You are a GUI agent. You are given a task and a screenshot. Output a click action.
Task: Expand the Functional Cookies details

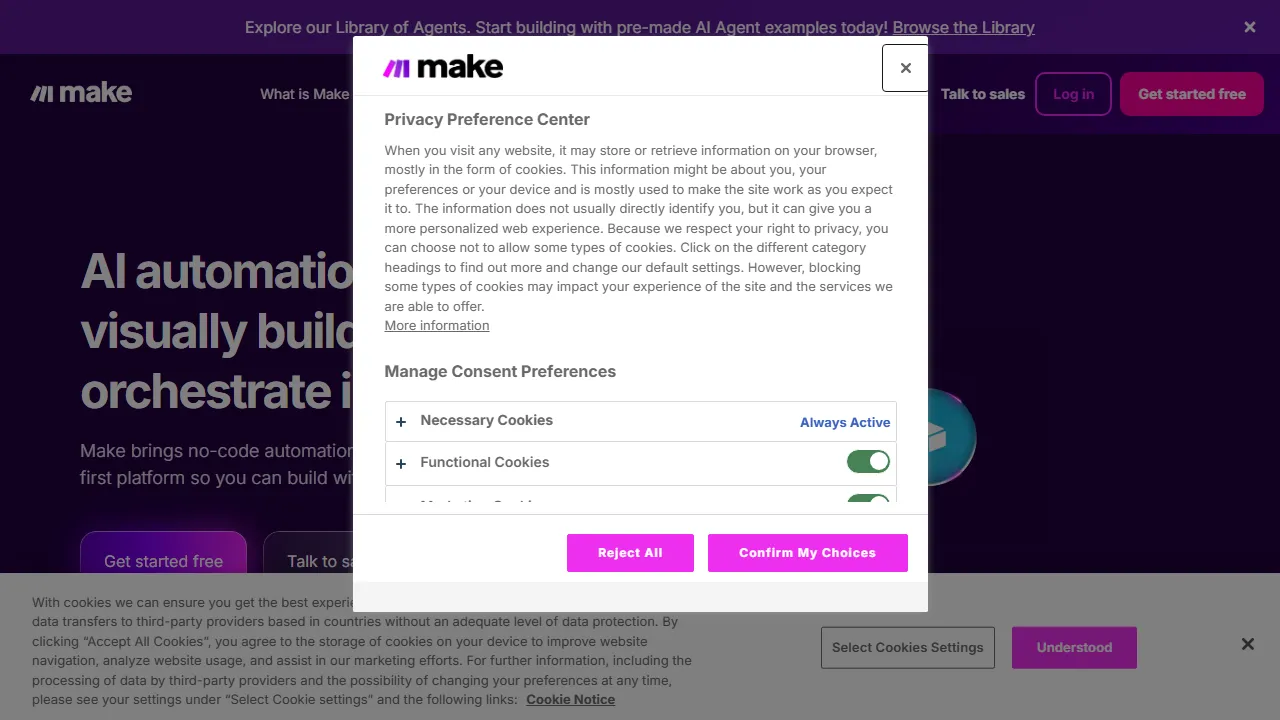[401, 463]
